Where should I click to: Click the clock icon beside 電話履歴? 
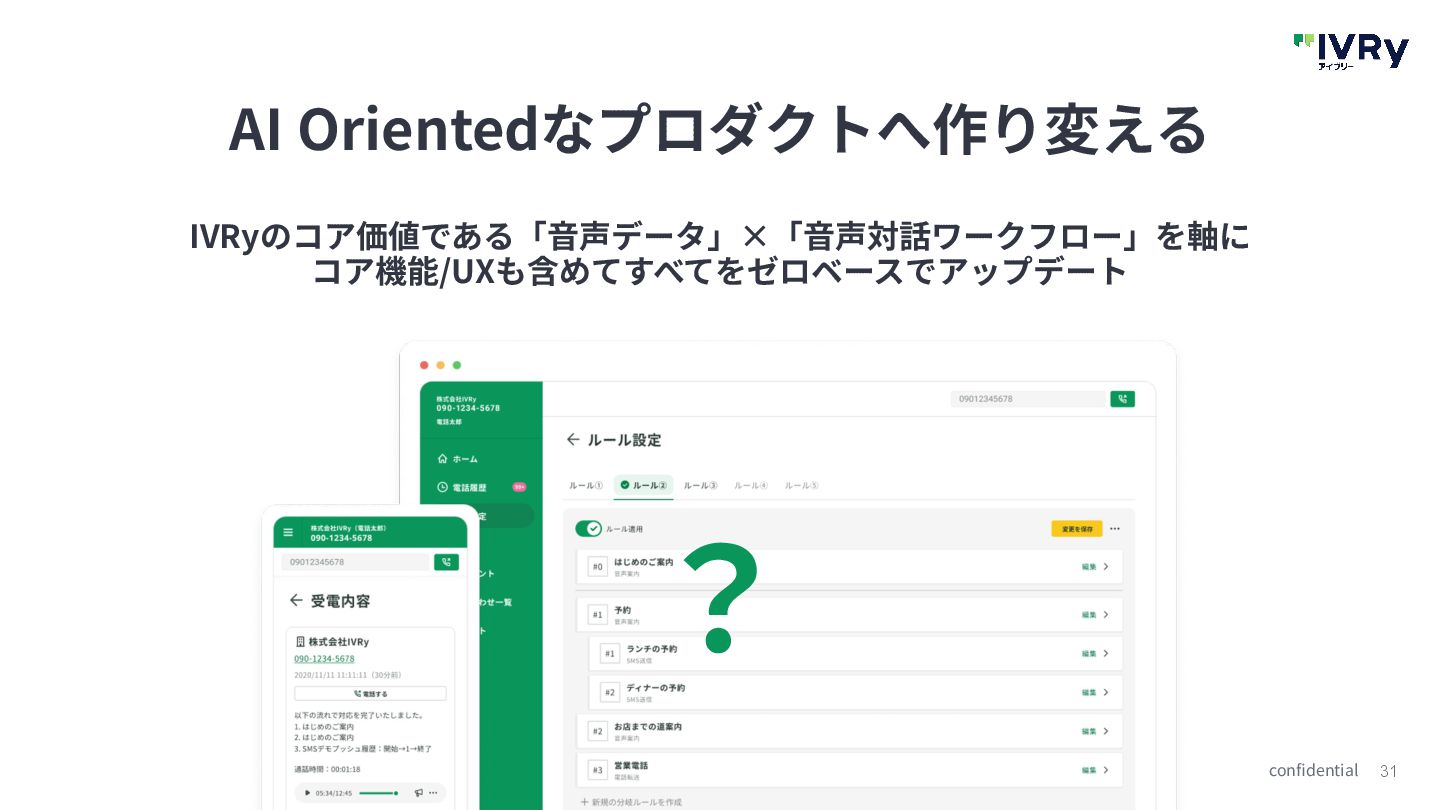(x=442, y=487)
